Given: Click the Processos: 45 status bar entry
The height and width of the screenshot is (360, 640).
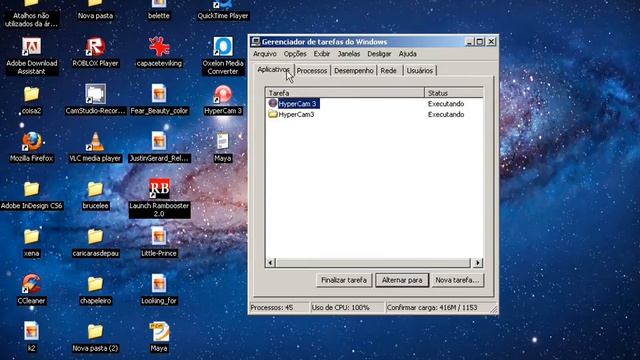Looking at the screenshot, I should pyautogui.click(x=279, y=308).
